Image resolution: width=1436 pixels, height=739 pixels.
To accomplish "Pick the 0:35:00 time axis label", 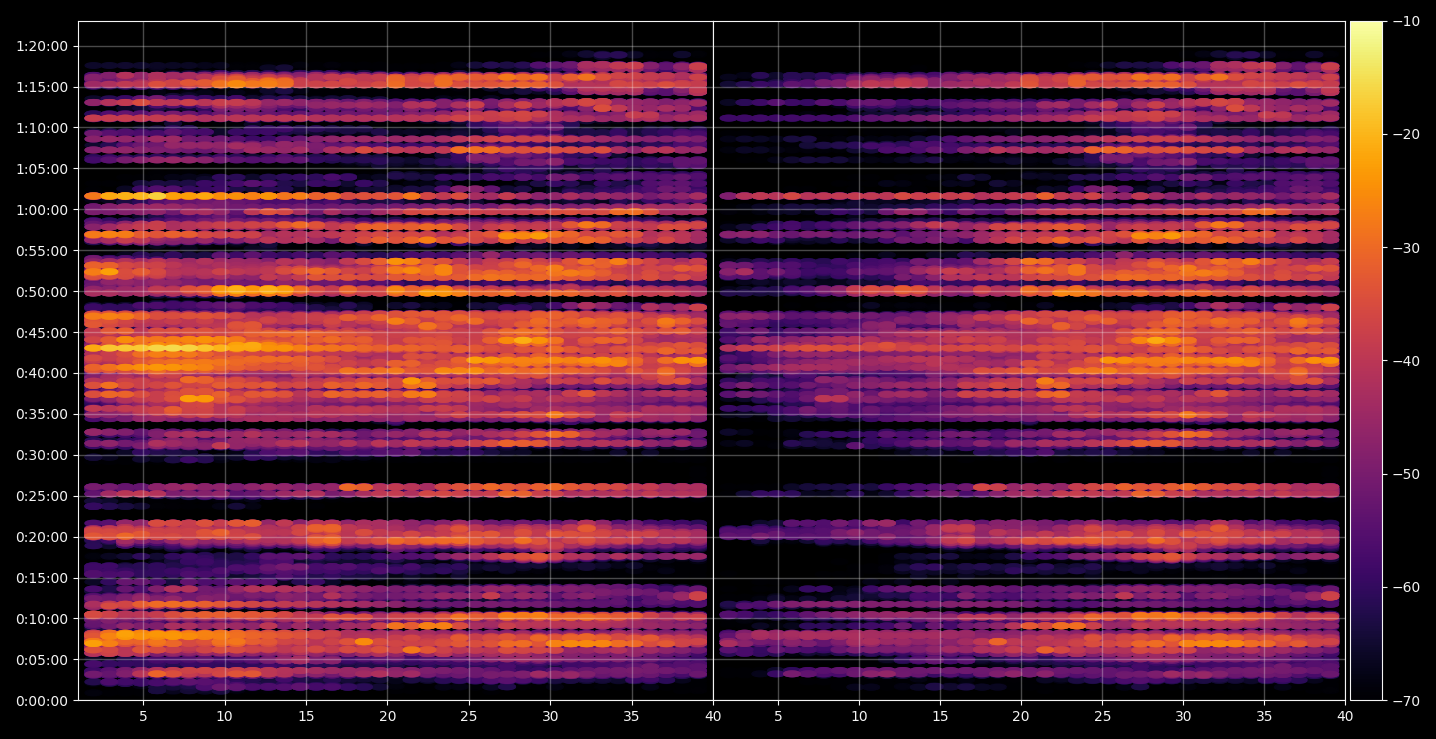I will 42,414.
